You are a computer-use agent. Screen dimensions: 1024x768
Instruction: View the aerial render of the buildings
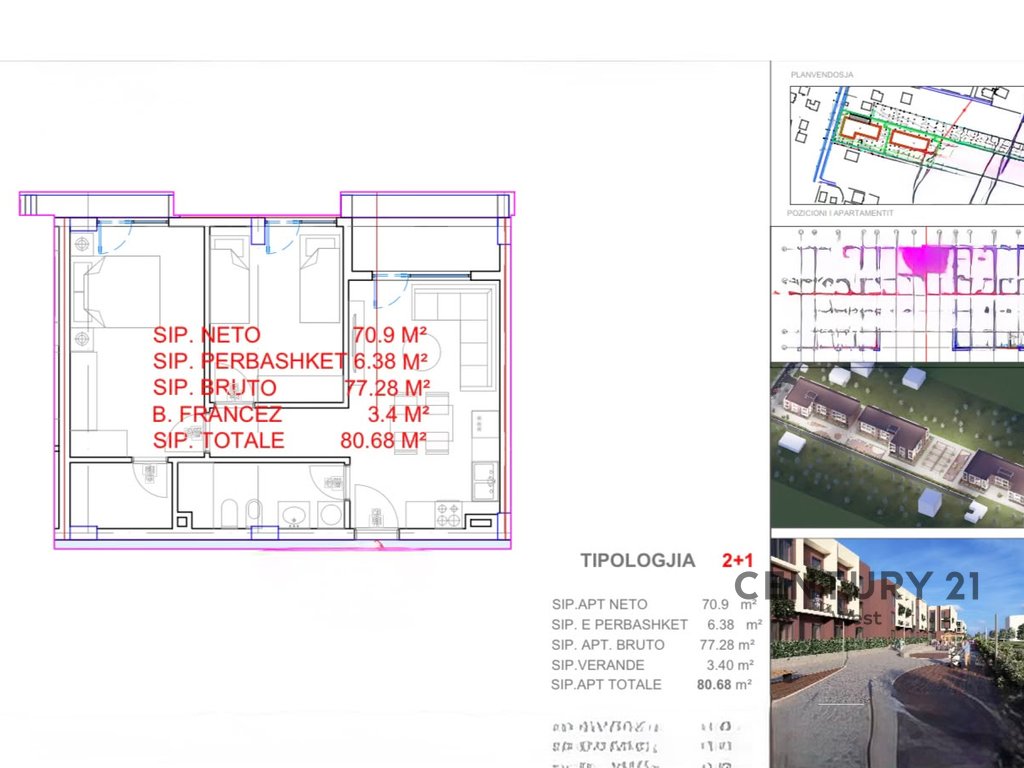[x=898, y=445]
